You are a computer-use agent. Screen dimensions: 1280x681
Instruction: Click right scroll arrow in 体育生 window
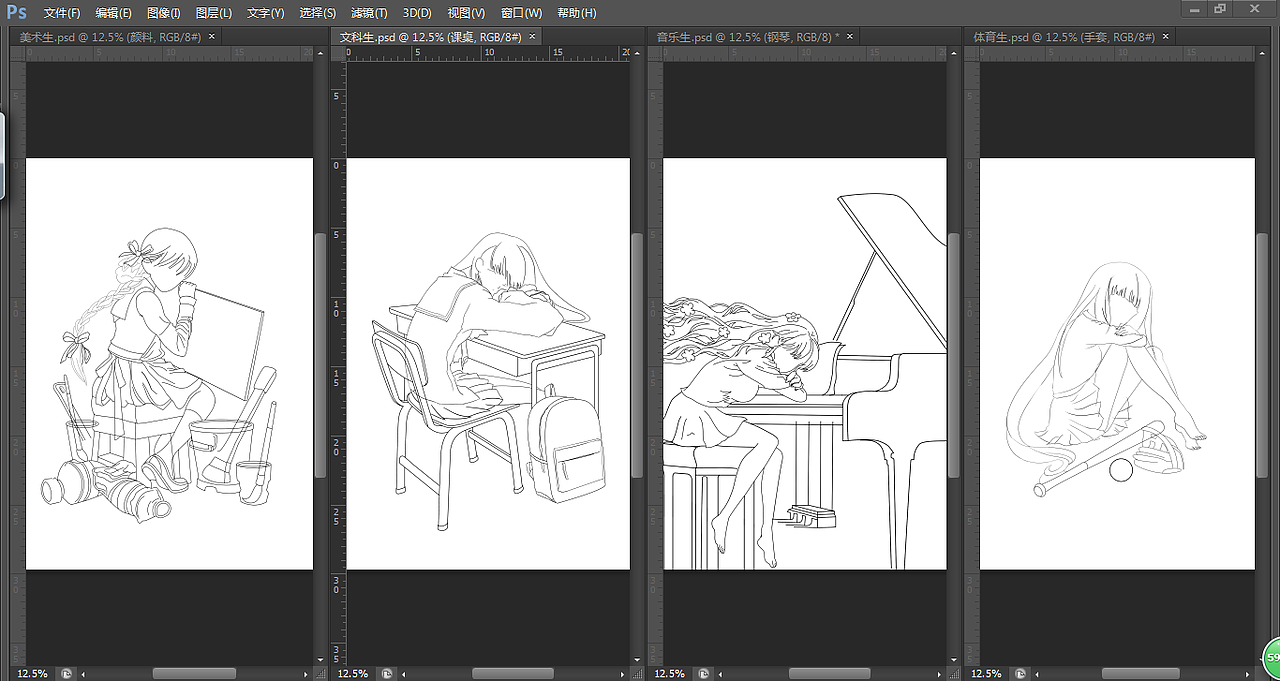coord(1249,674)
